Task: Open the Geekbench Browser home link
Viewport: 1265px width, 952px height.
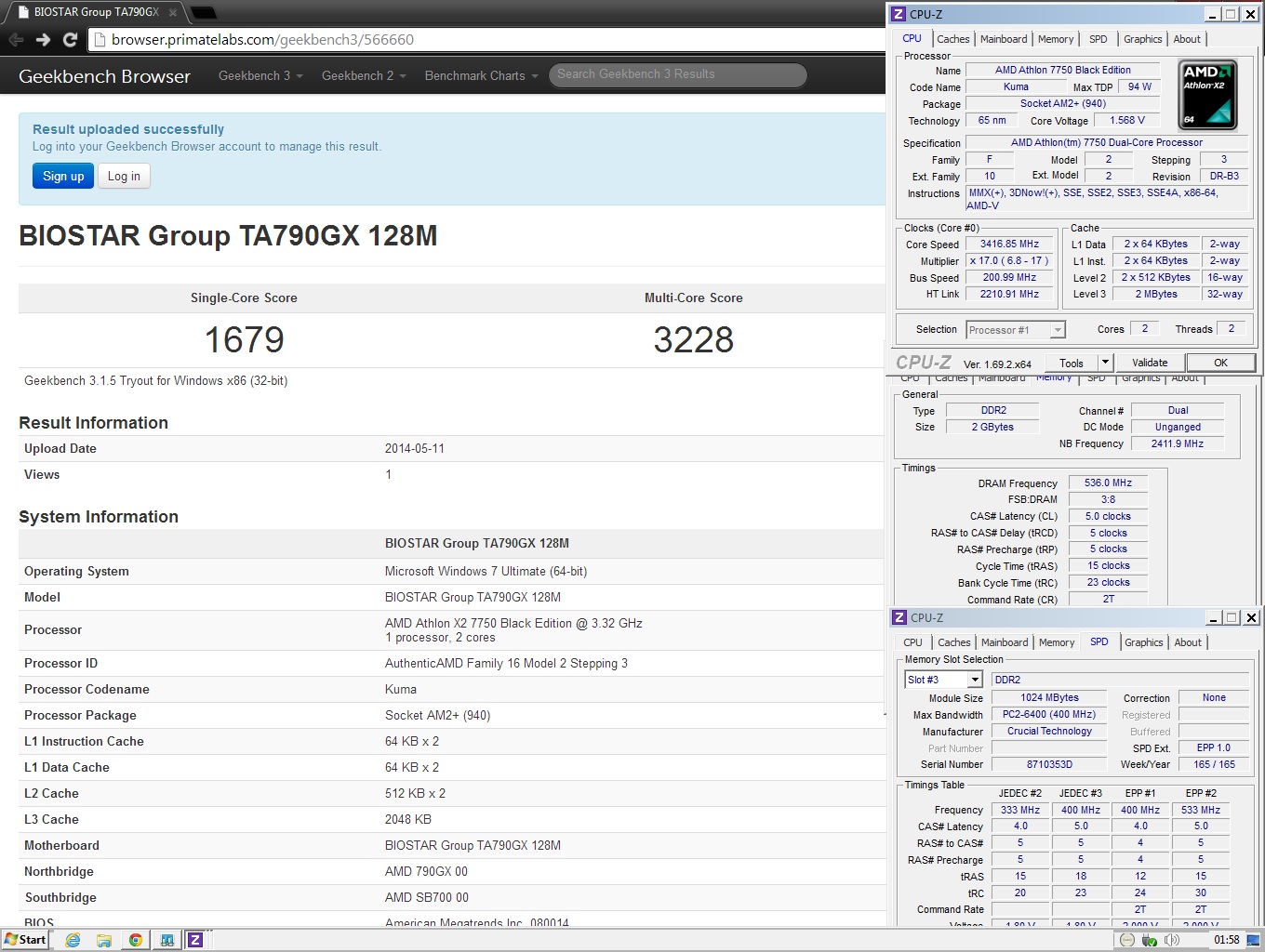Action: [x=104, y=76]
